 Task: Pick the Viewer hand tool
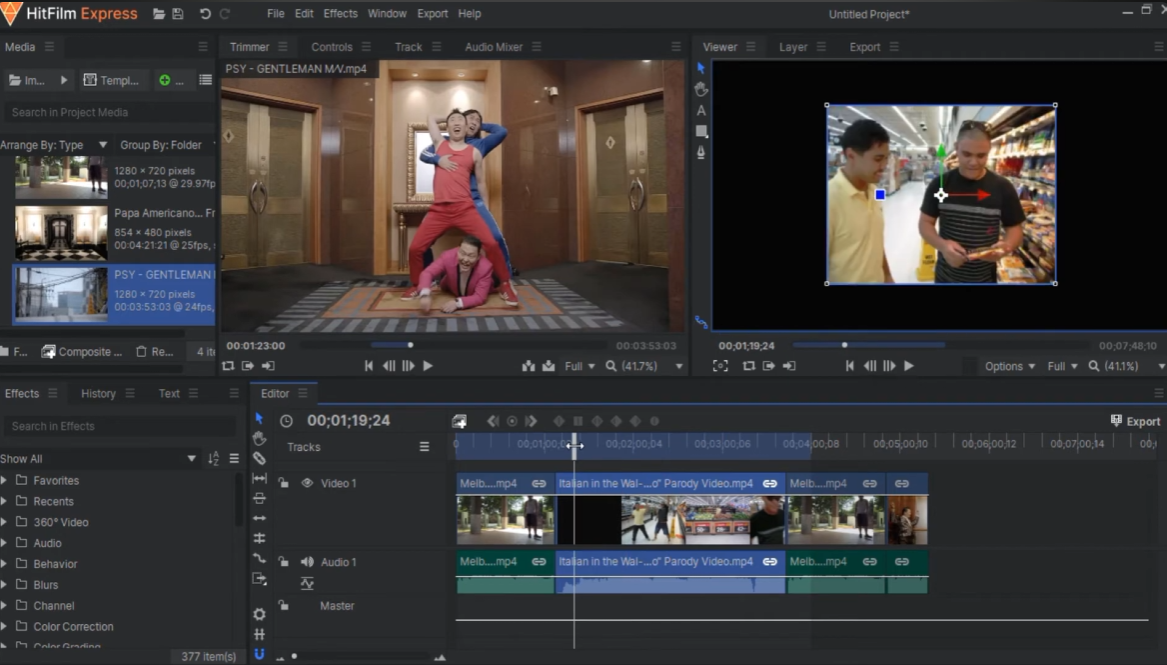(x=701, y=89)
